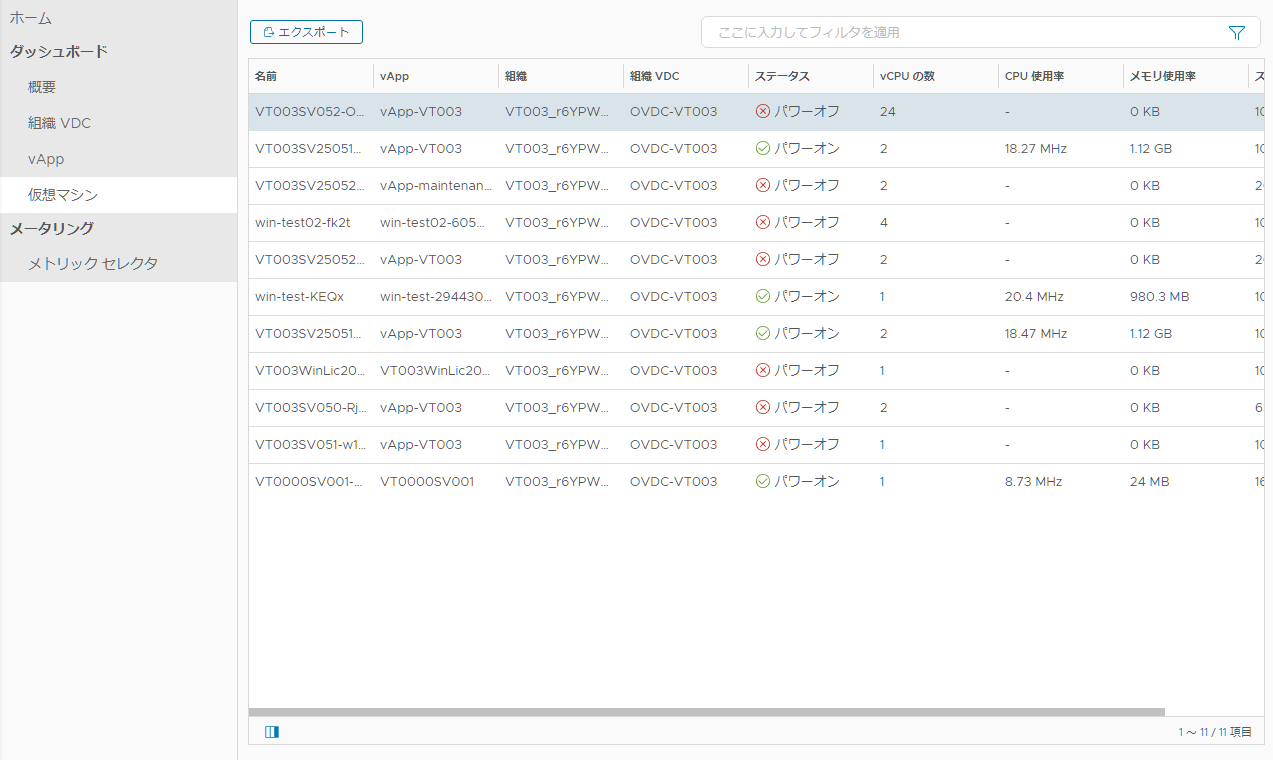Click the vApp-maintenan... vApp cell
Screen dimensions: 1273x760
pyautogui.click(x=436, y=186)
